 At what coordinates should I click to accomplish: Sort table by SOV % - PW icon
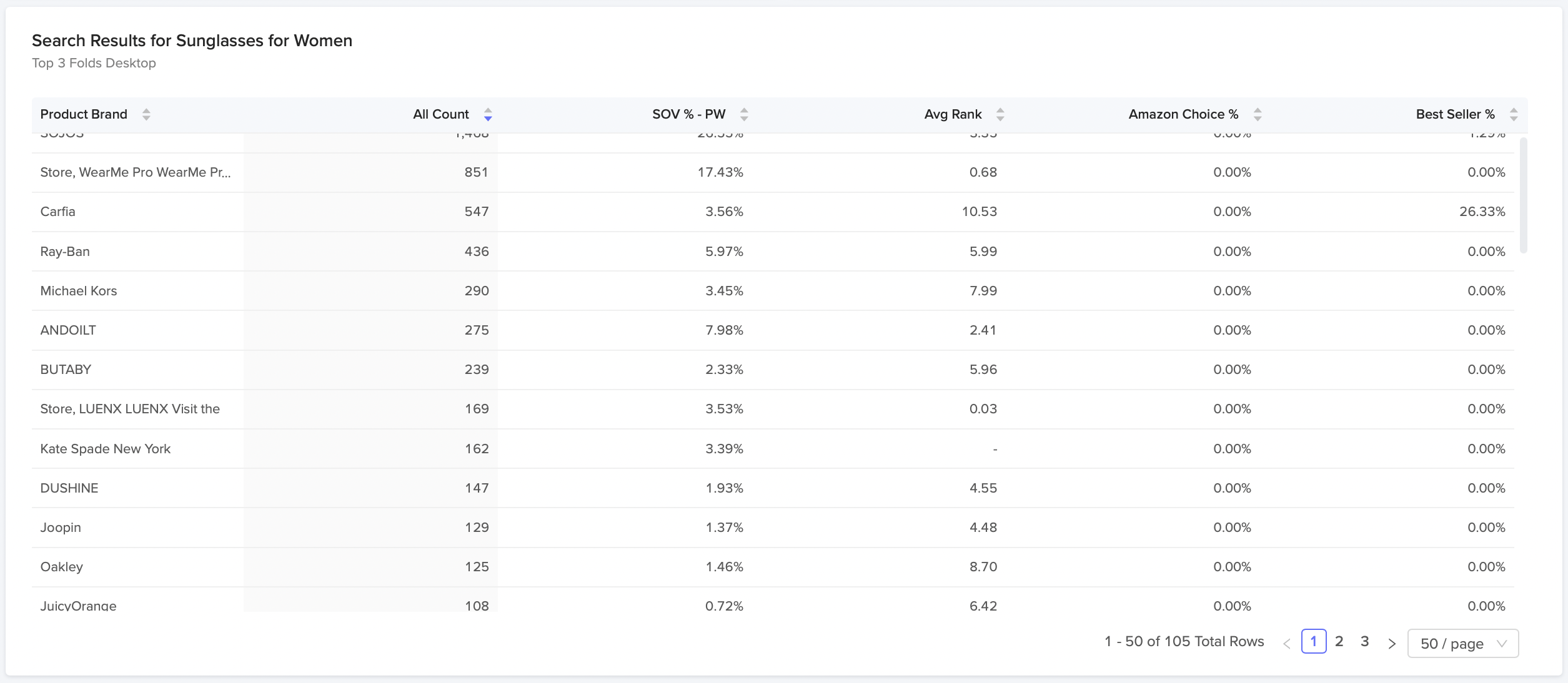coord(744,114)
